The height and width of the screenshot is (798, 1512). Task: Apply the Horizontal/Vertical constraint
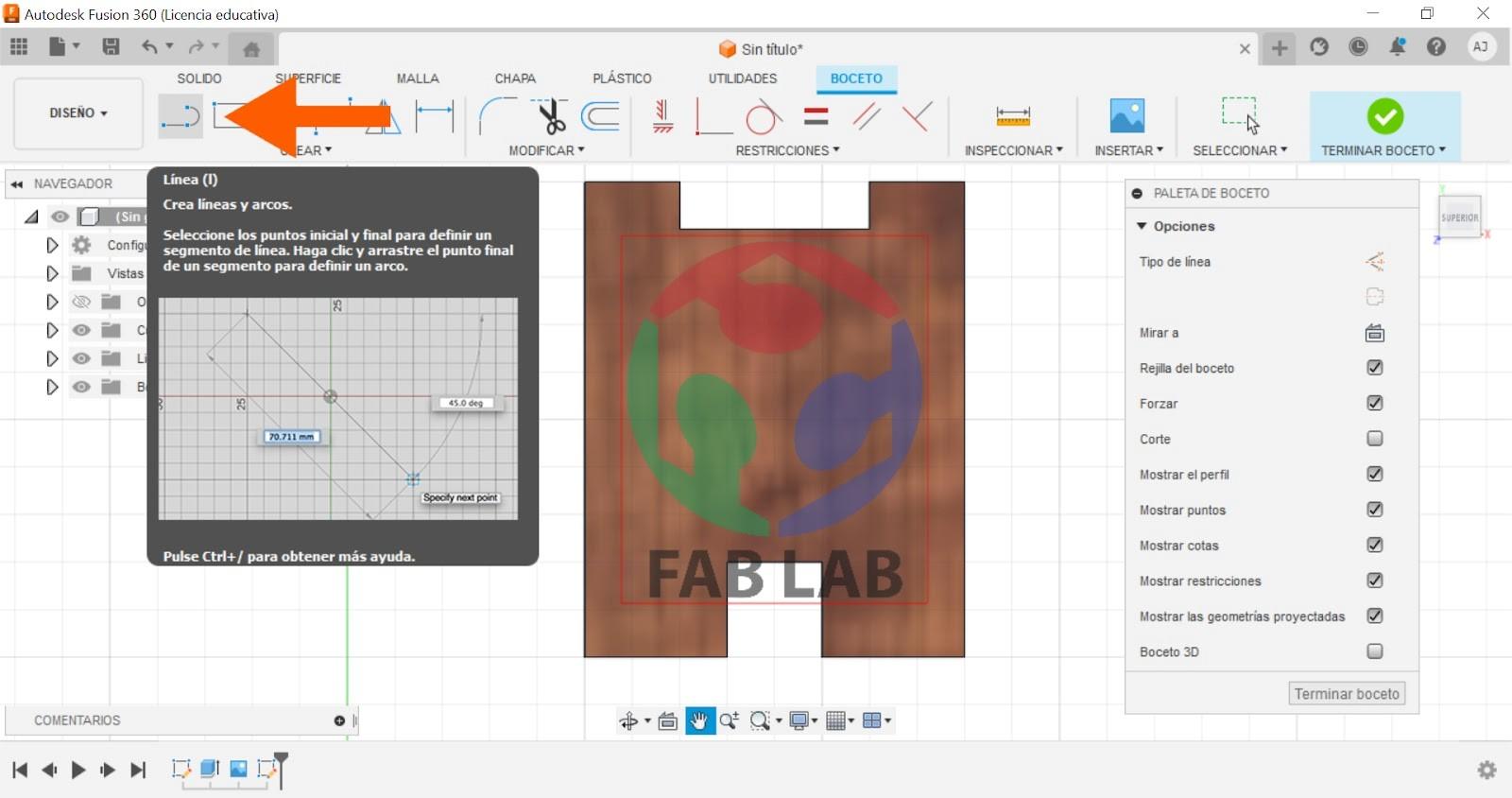713,116
